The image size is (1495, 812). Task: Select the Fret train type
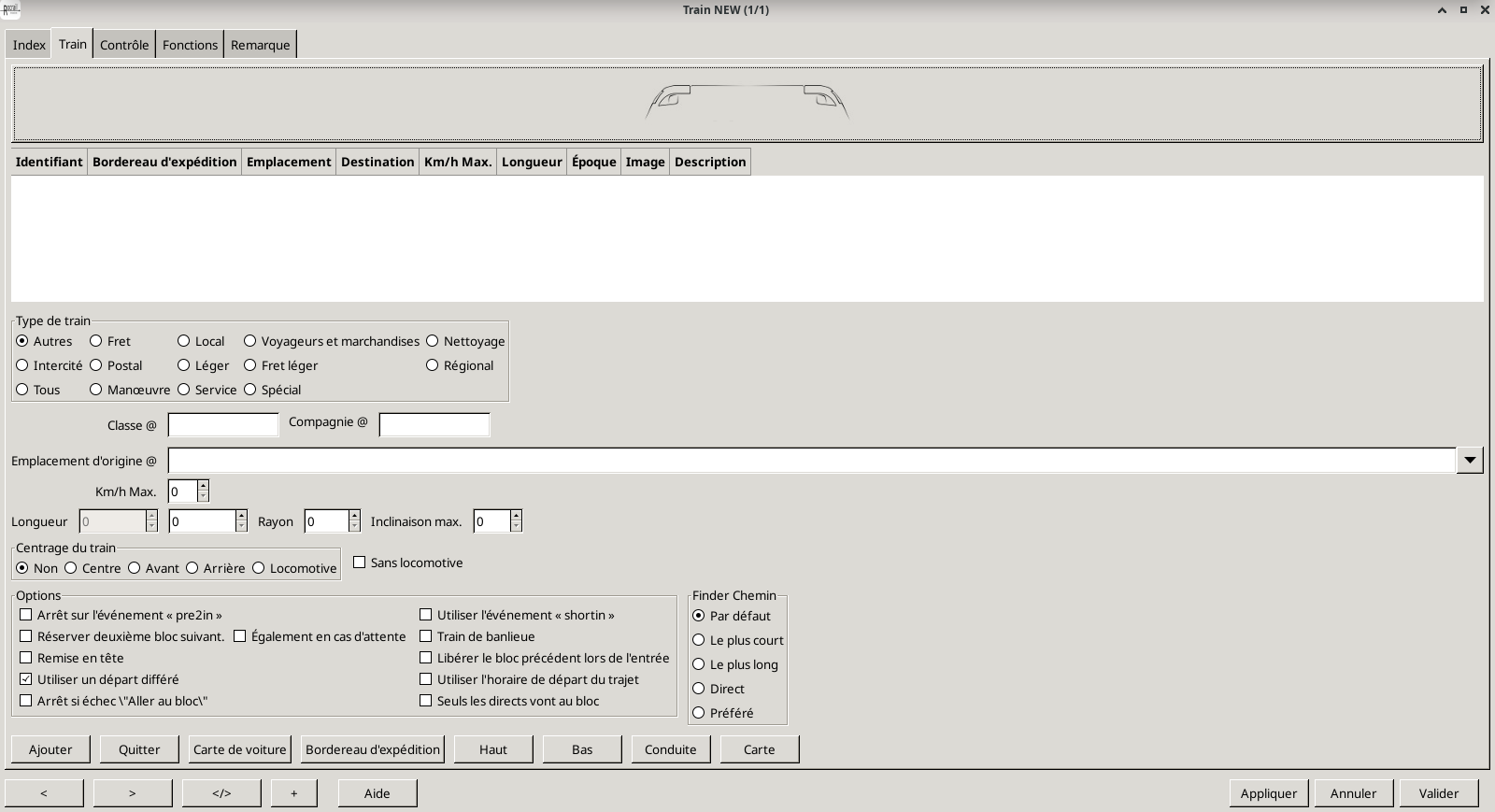point(96,341)
